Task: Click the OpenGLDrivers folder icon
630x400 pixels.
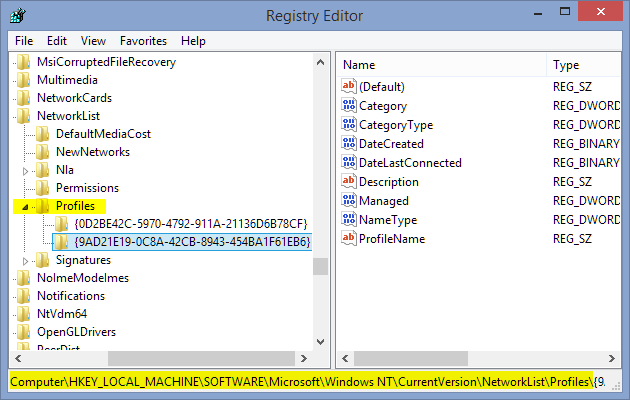Action: (24, 332)
